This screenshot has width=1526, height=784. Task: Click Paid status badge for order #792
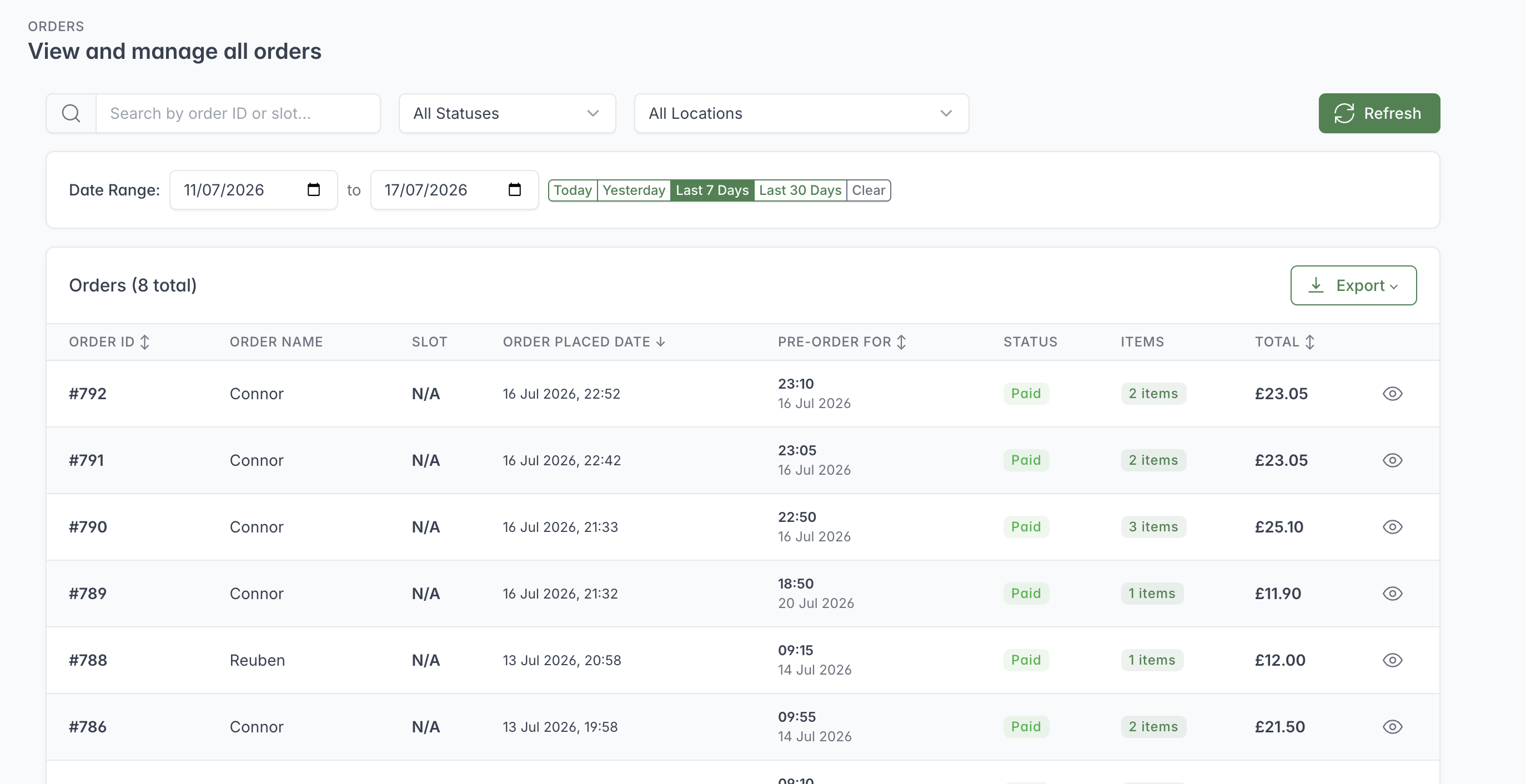(x=1026, y=393)
